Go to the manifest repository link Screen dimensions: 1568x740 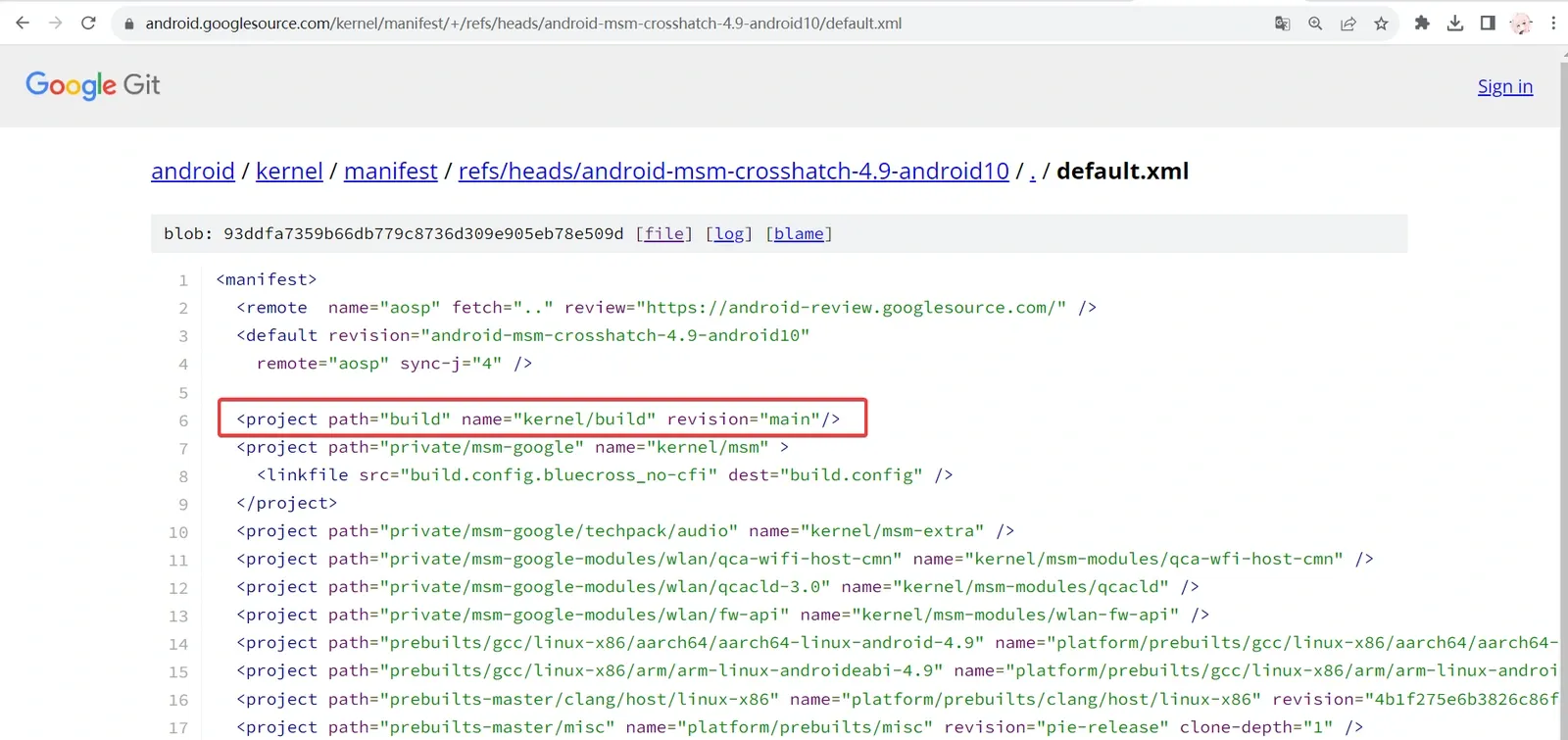[391, 171]
